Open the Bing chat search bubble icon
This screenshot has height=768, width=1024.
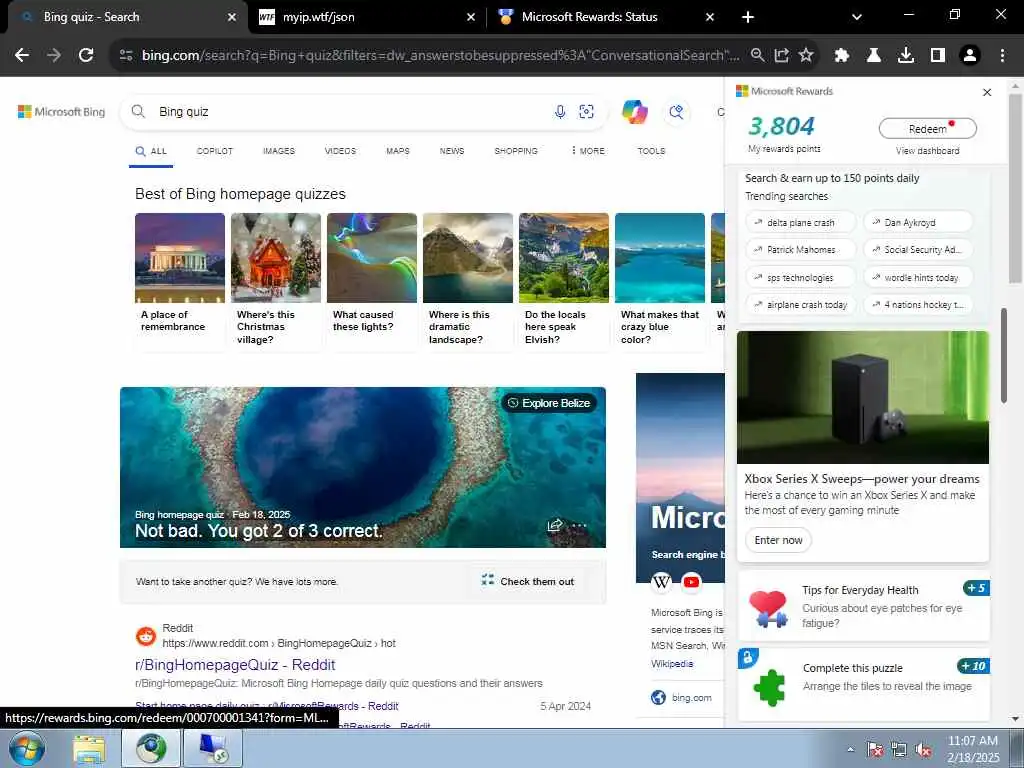[677, 112]
